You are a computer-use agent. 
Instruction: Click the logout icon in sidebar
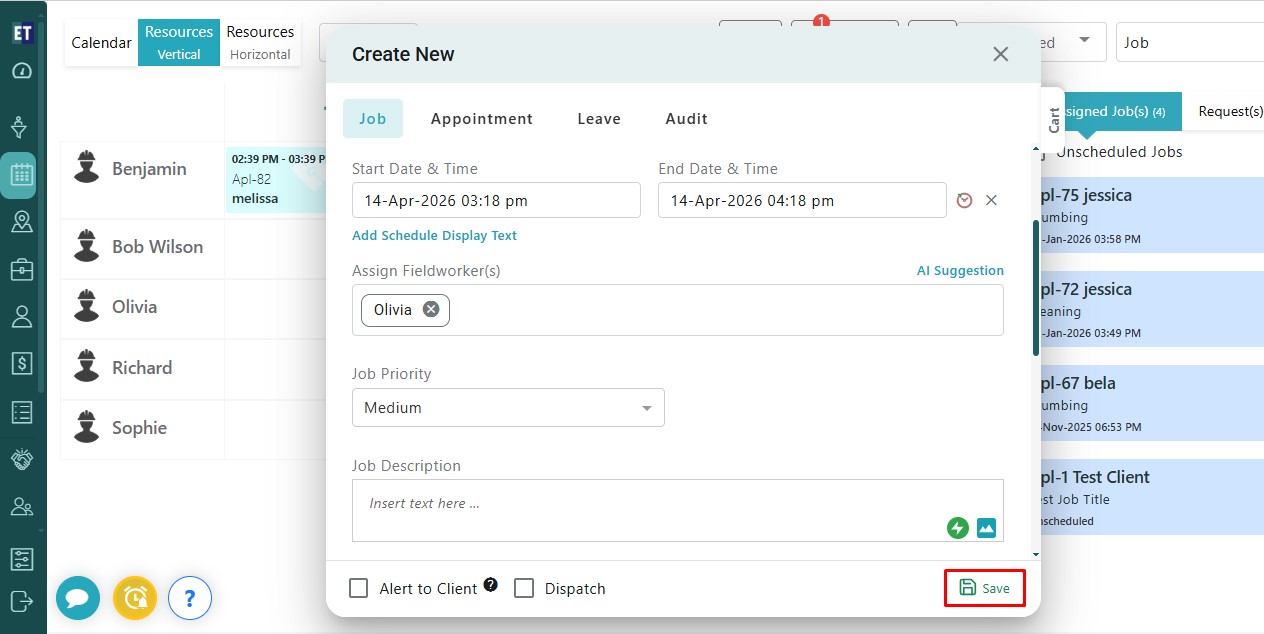pyautogui.click(x=21, y=600)
